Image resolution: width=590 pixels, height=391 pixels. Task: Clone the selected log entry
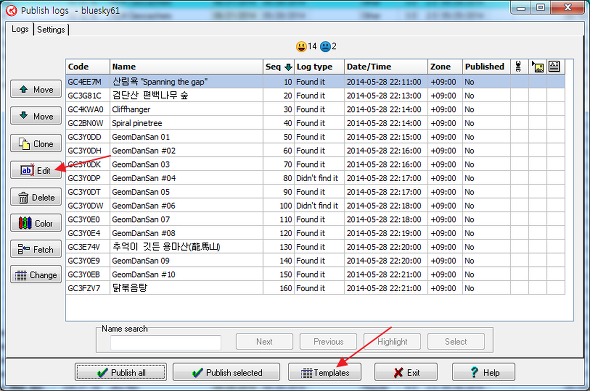coord(36,143)
